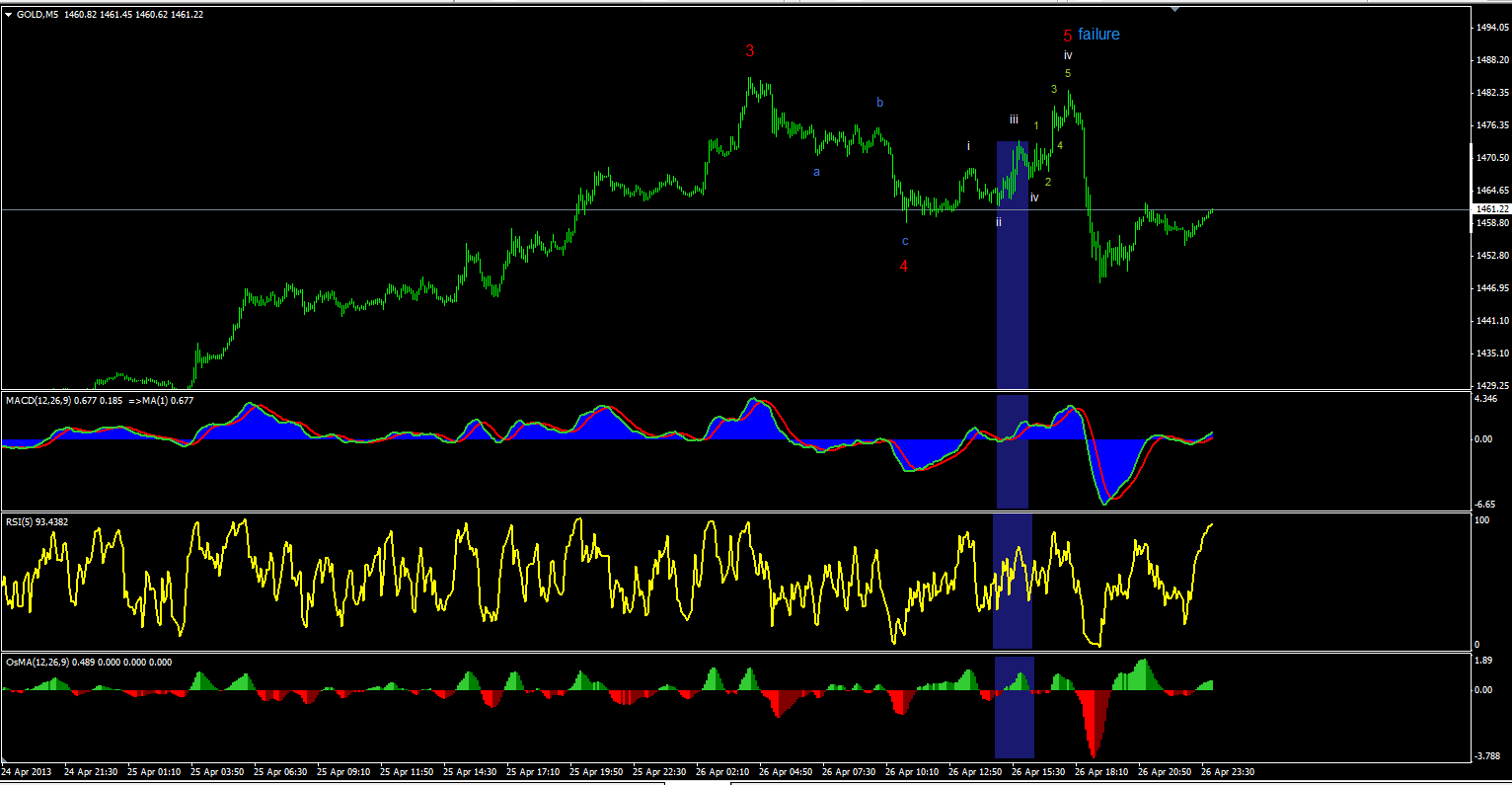The image size is (1512, 785).
Task: Click the 4.346 MACD scale value
Action: pyautogui.click(x=1487, y=399)
